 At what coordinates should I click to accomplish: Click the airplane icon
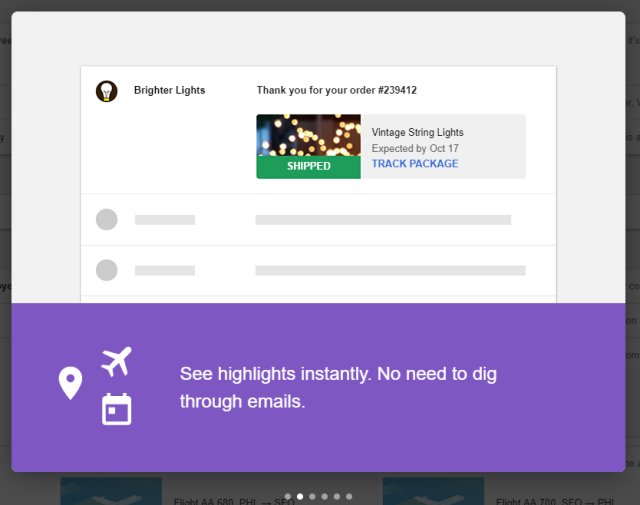[x=117, y=362]
